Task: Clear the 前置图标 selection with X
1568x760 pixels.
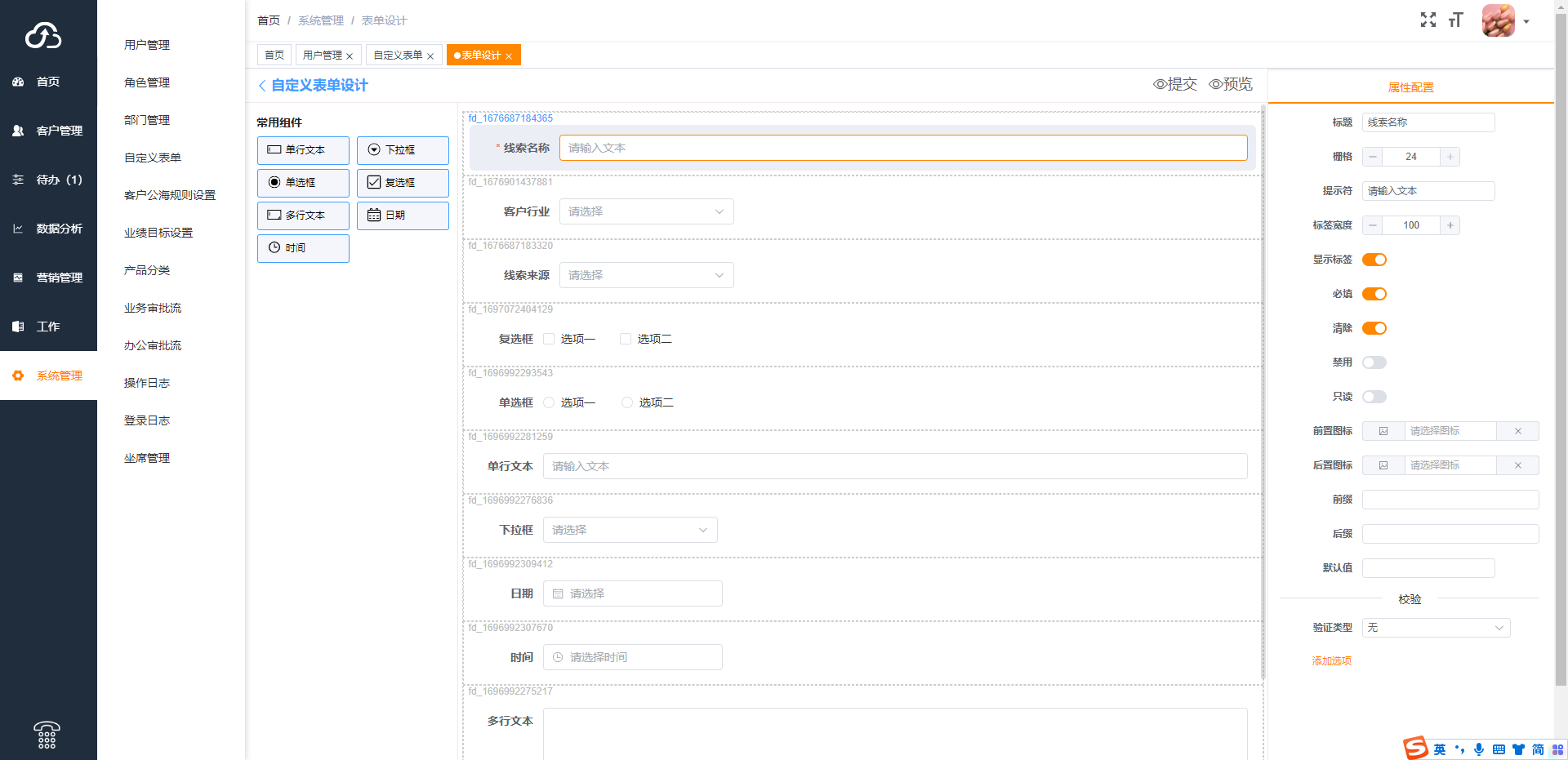Action: click(1517, 431)
